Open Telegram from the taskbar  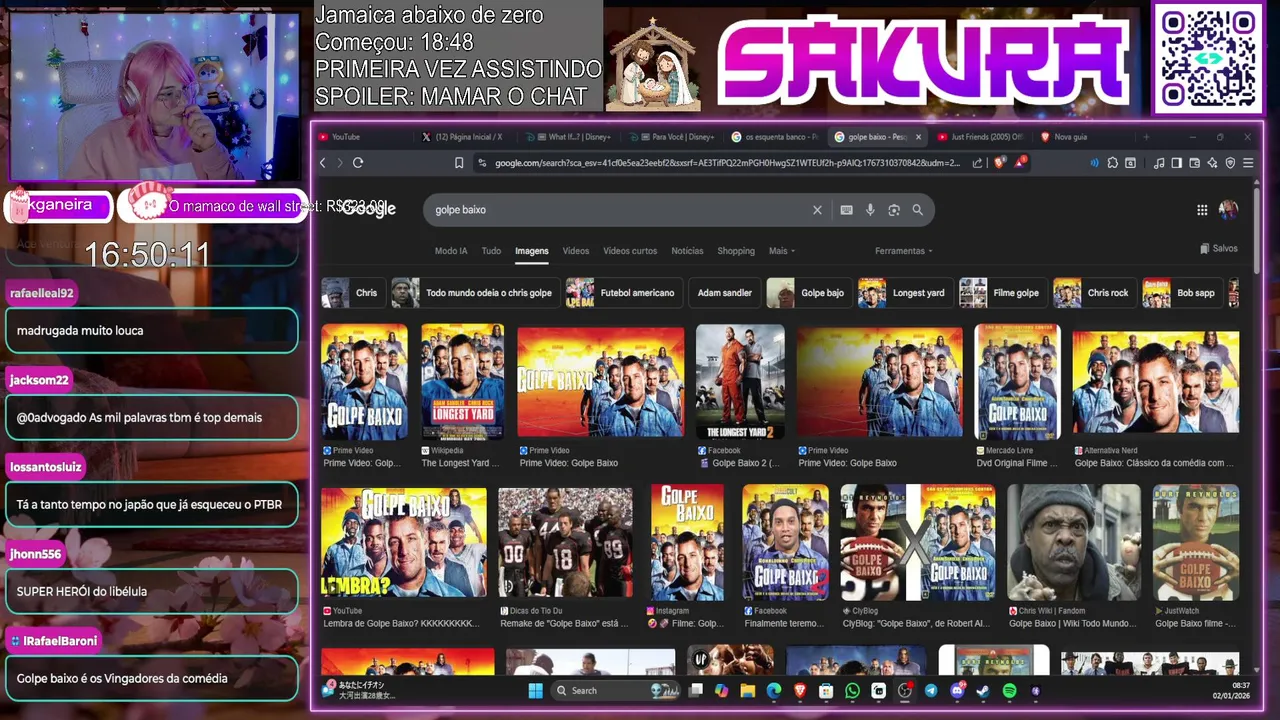click(x=931, y=690)
